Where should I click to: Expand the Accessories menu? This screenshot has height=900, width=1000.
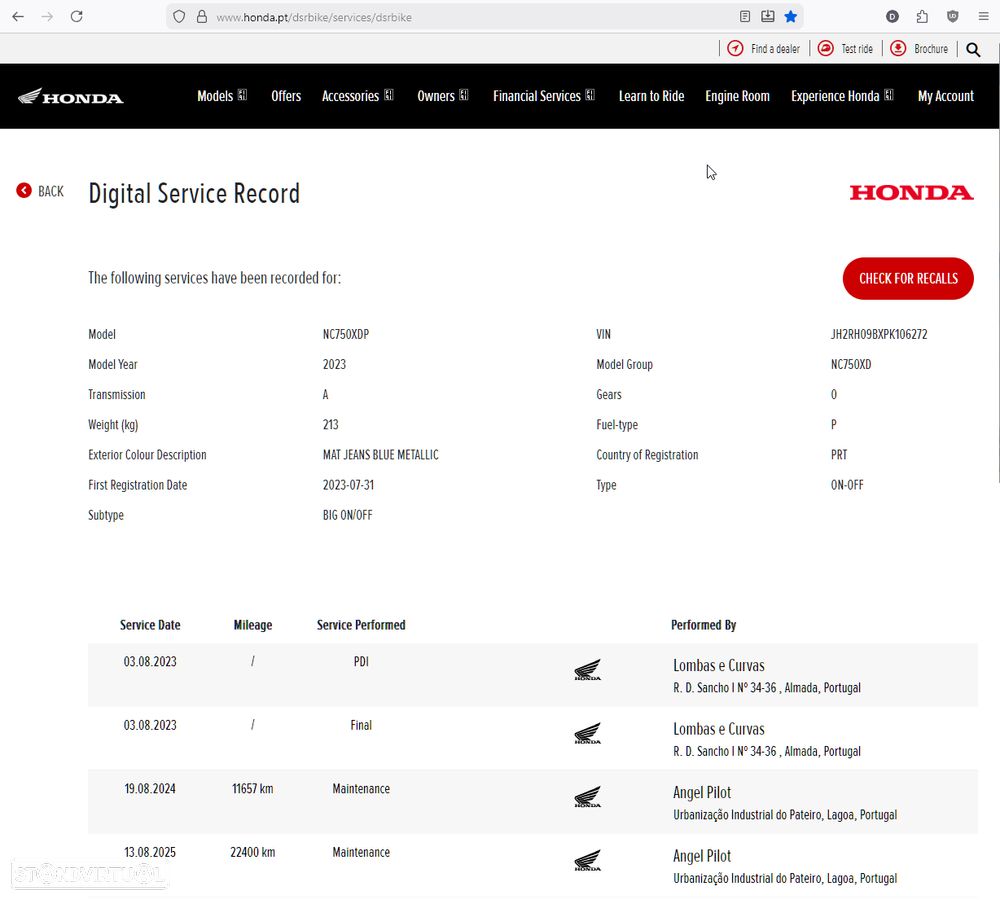(x=357, y=96)
